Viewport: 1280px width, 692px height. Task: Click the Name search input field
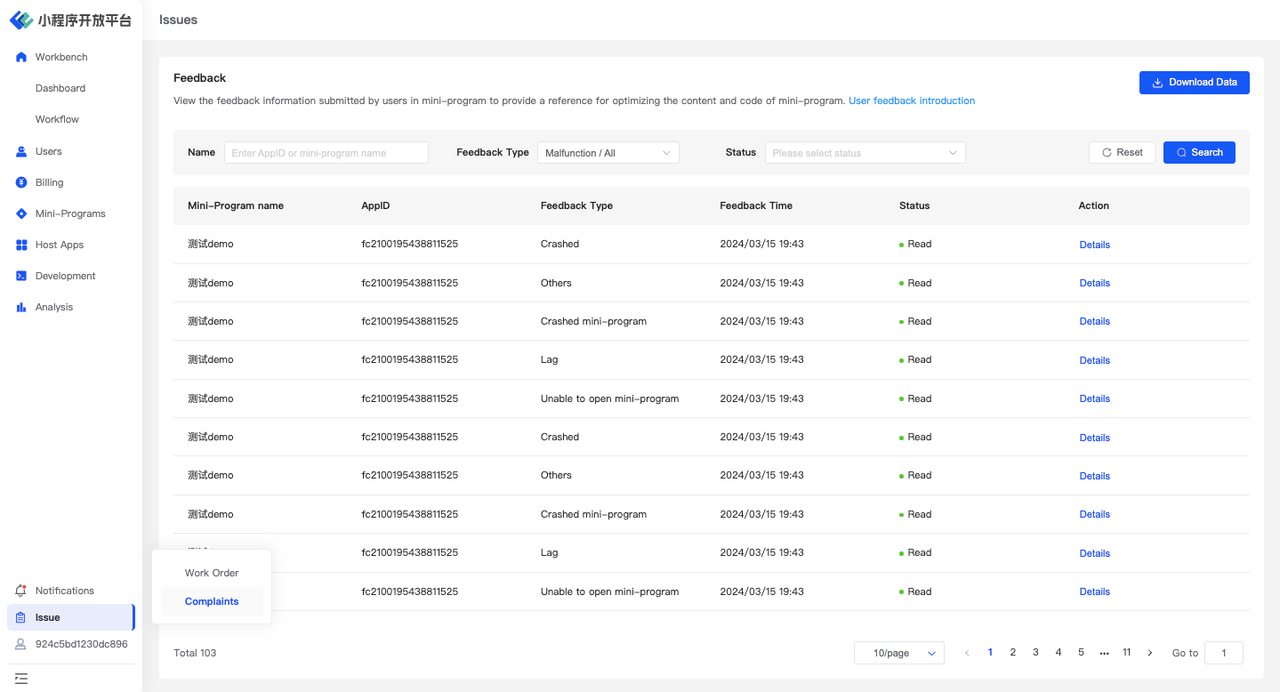click(x=326, y=153)
